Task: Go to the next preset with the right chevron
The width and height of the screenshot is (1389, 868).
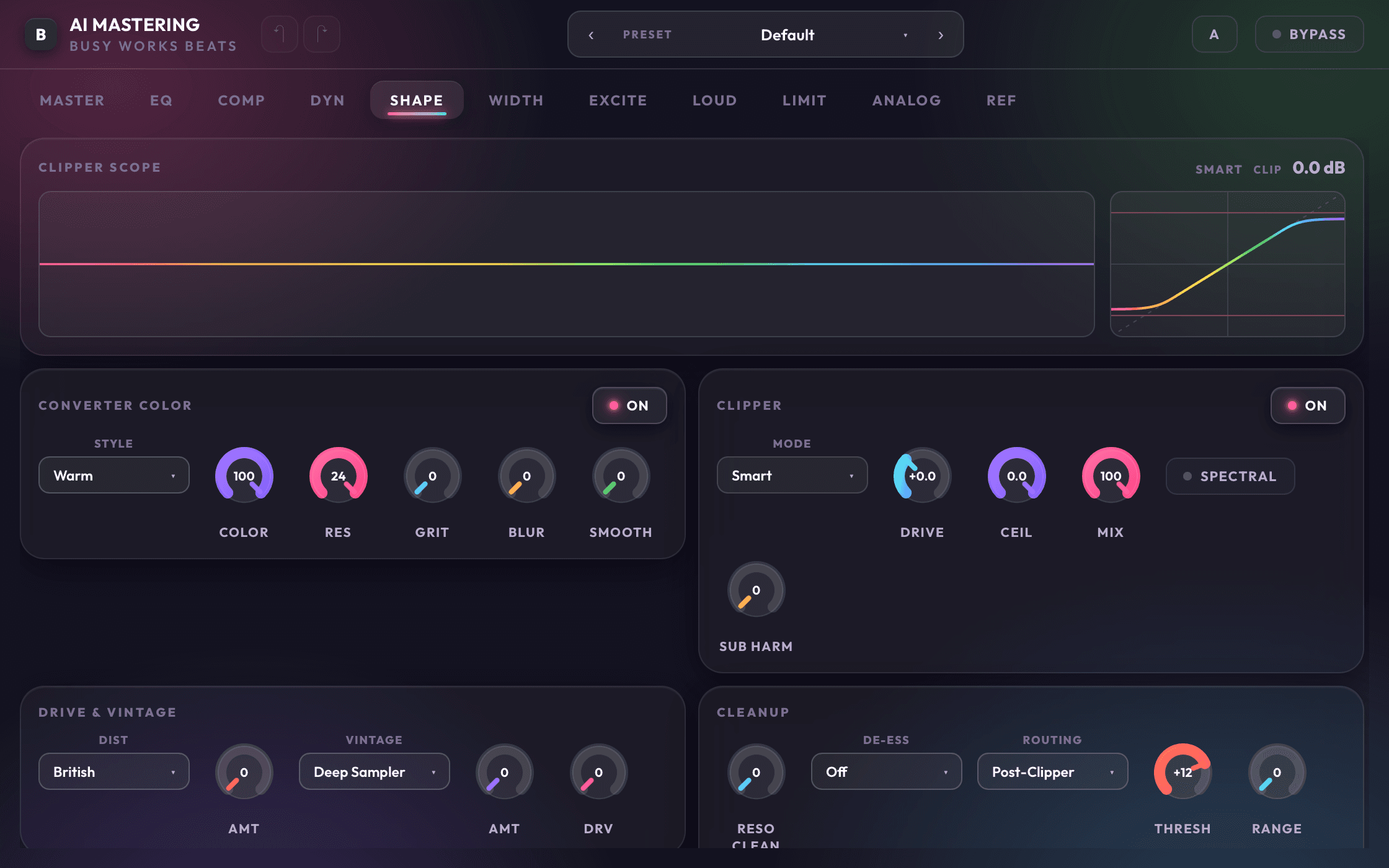Action: [941, 35]
